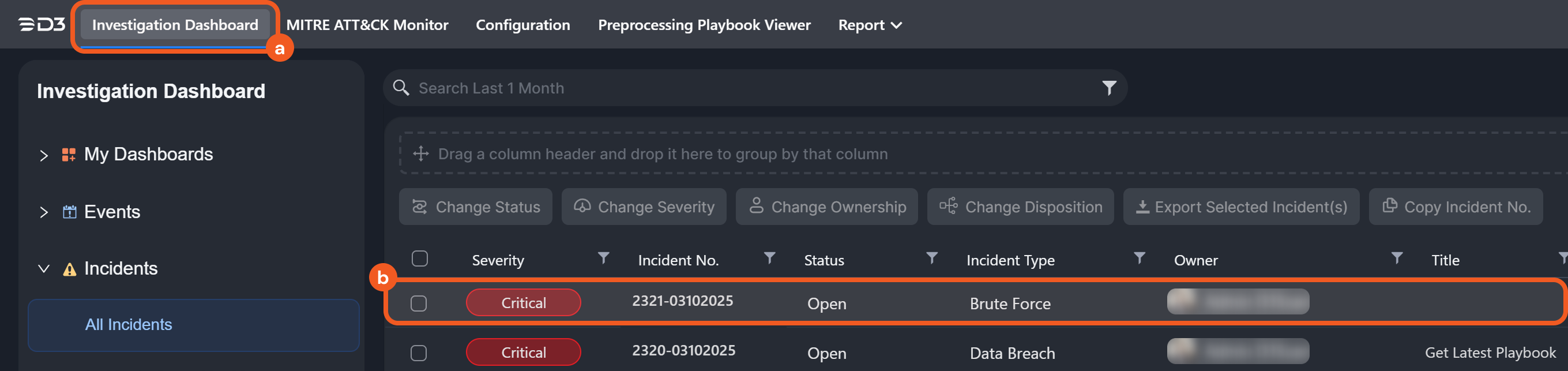The image size is (1568, 371).
Task: Expand the Events tree section
Action: [44, 212]
